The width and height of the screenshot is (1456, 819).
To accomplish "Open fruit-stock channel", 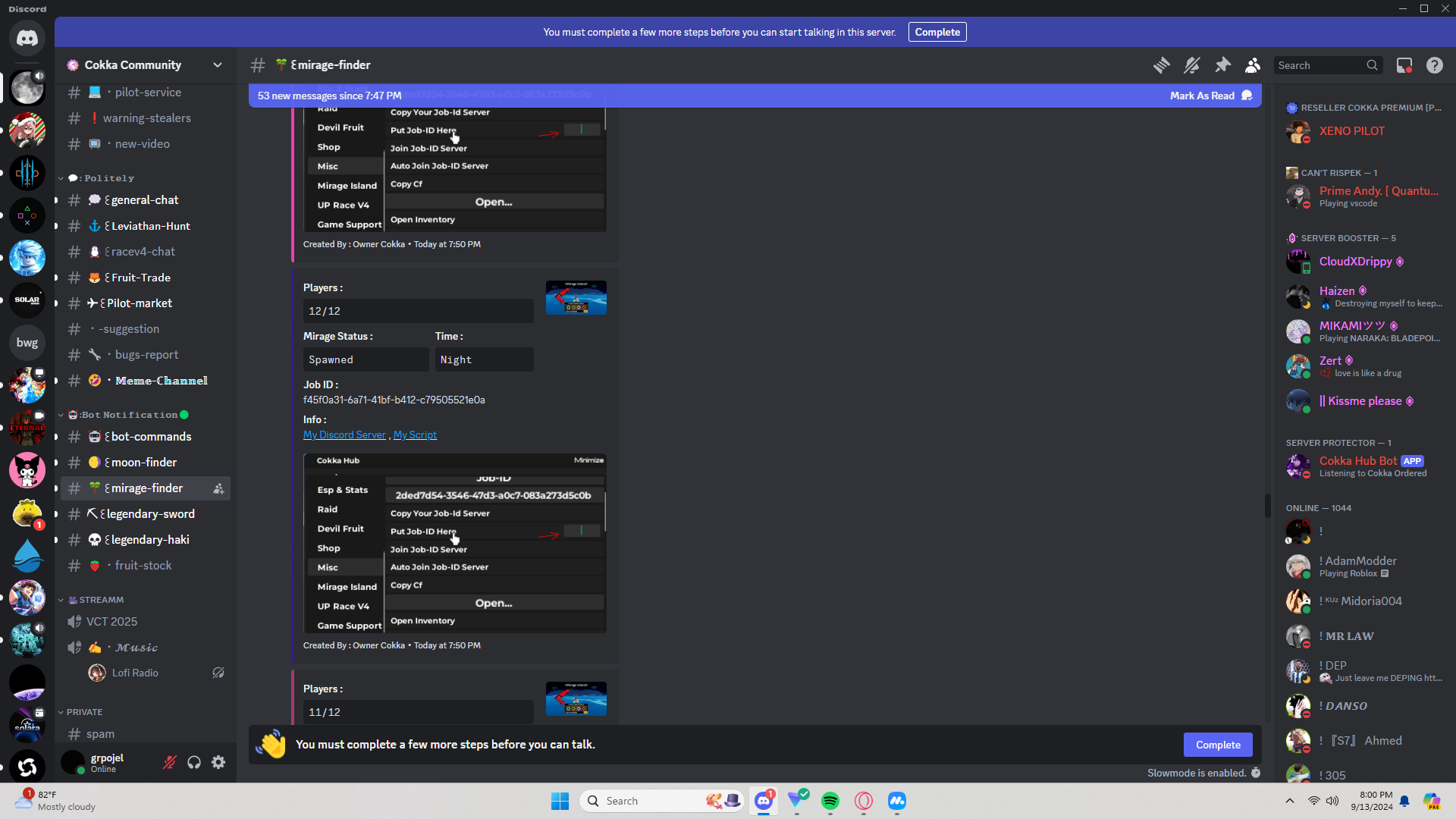I will click(146, 566).
